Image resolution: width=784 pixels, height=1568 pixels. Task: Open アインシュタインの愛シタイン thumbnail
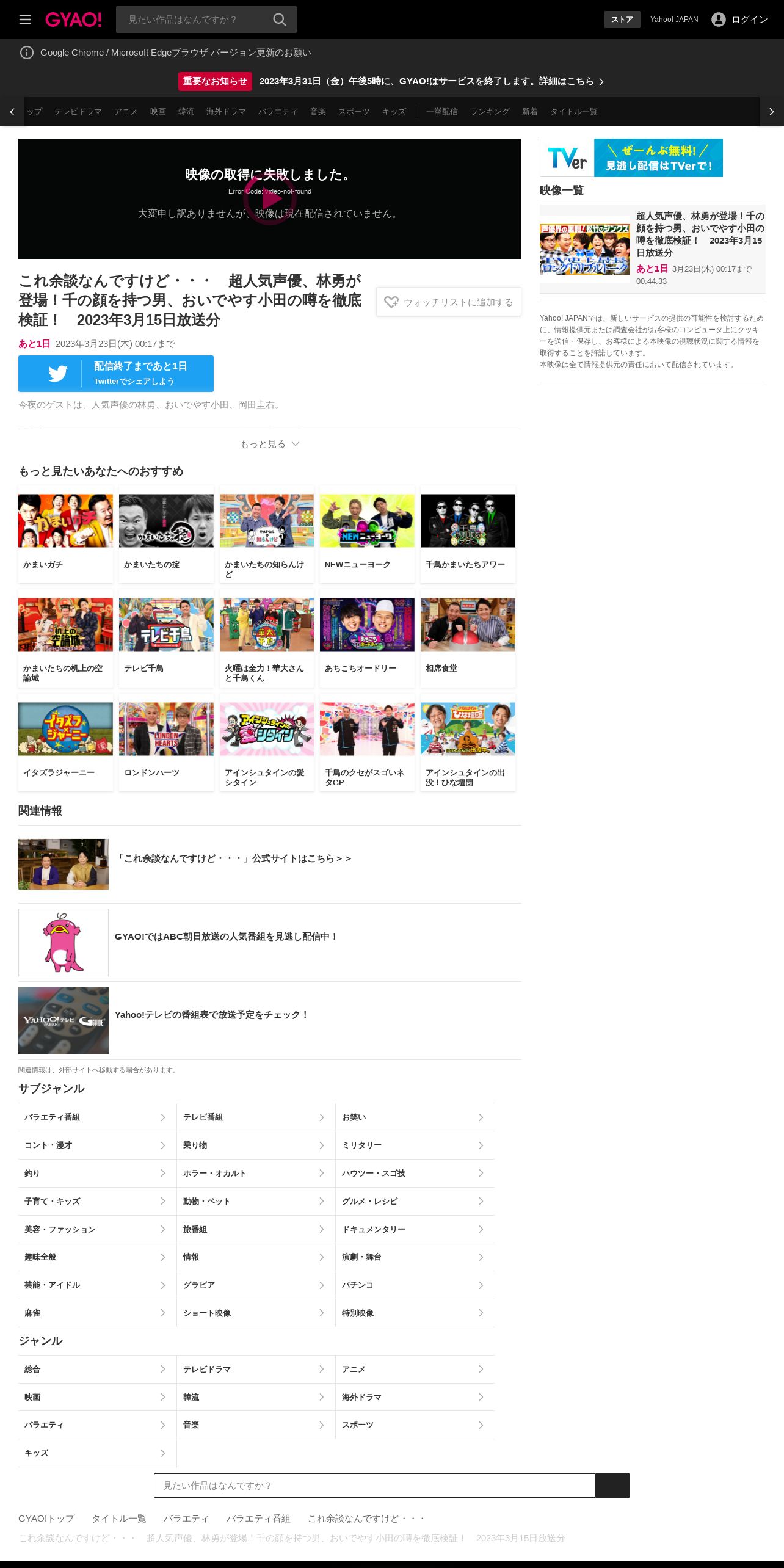pyautogui.click(x=267, y=729)
